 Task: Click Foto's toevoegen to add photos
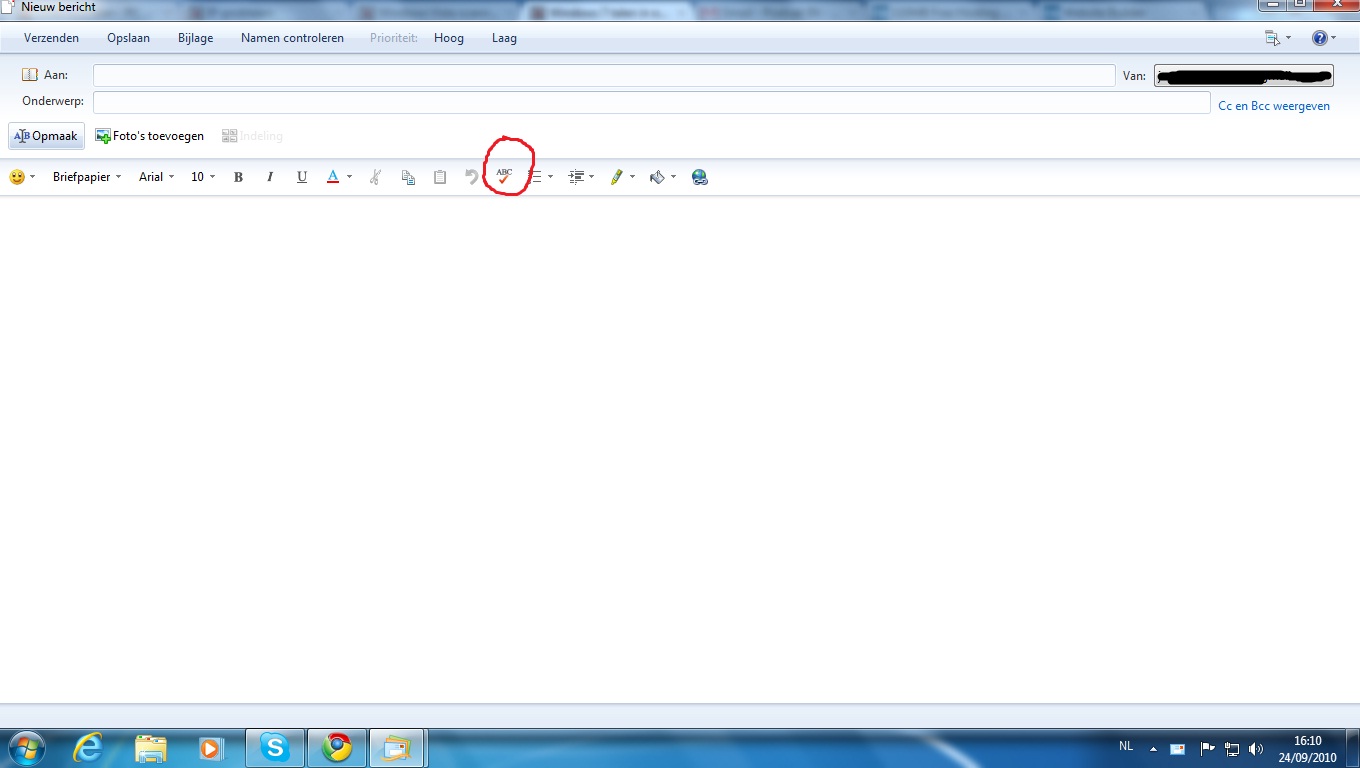click(150, 136)
